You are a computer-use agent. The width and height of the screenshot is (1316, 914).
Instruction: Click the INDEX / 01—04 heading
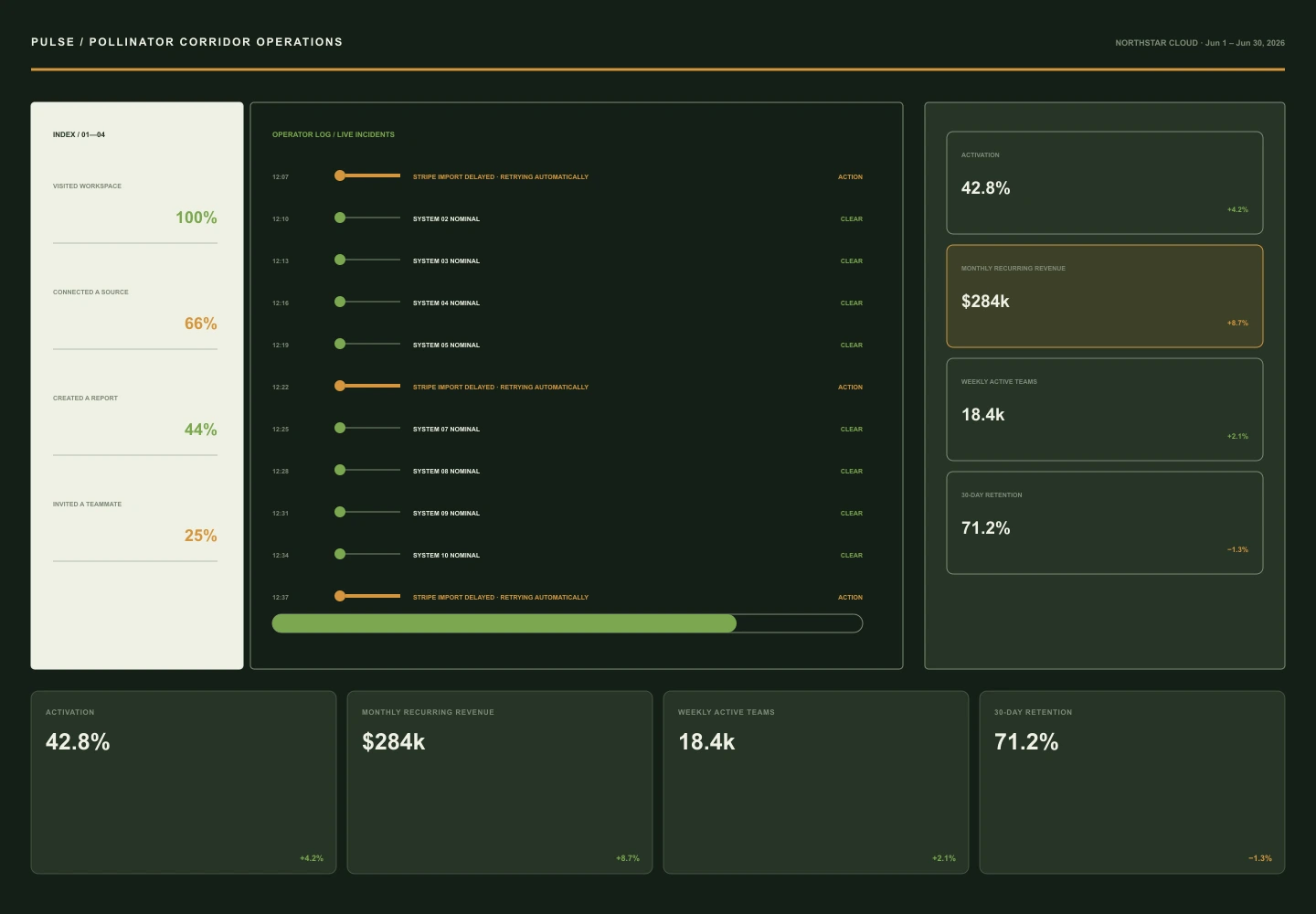pyautogui.click(x=79, y=134)
